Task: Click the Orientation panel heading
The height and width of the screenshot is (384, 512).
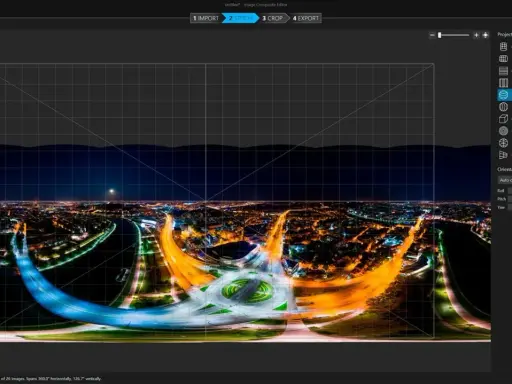Action: [x=505, y=169]
